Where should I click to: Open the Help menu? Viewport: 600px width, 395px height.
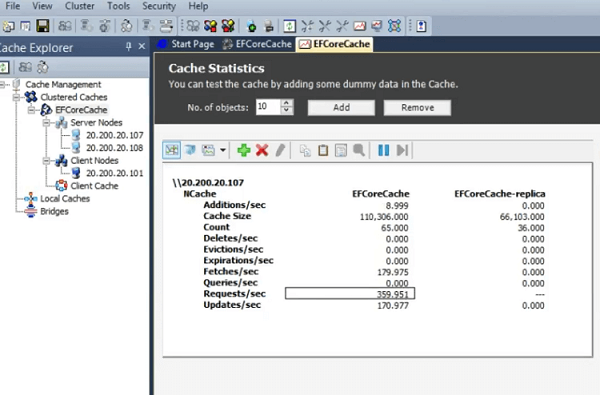click(198, 6)
